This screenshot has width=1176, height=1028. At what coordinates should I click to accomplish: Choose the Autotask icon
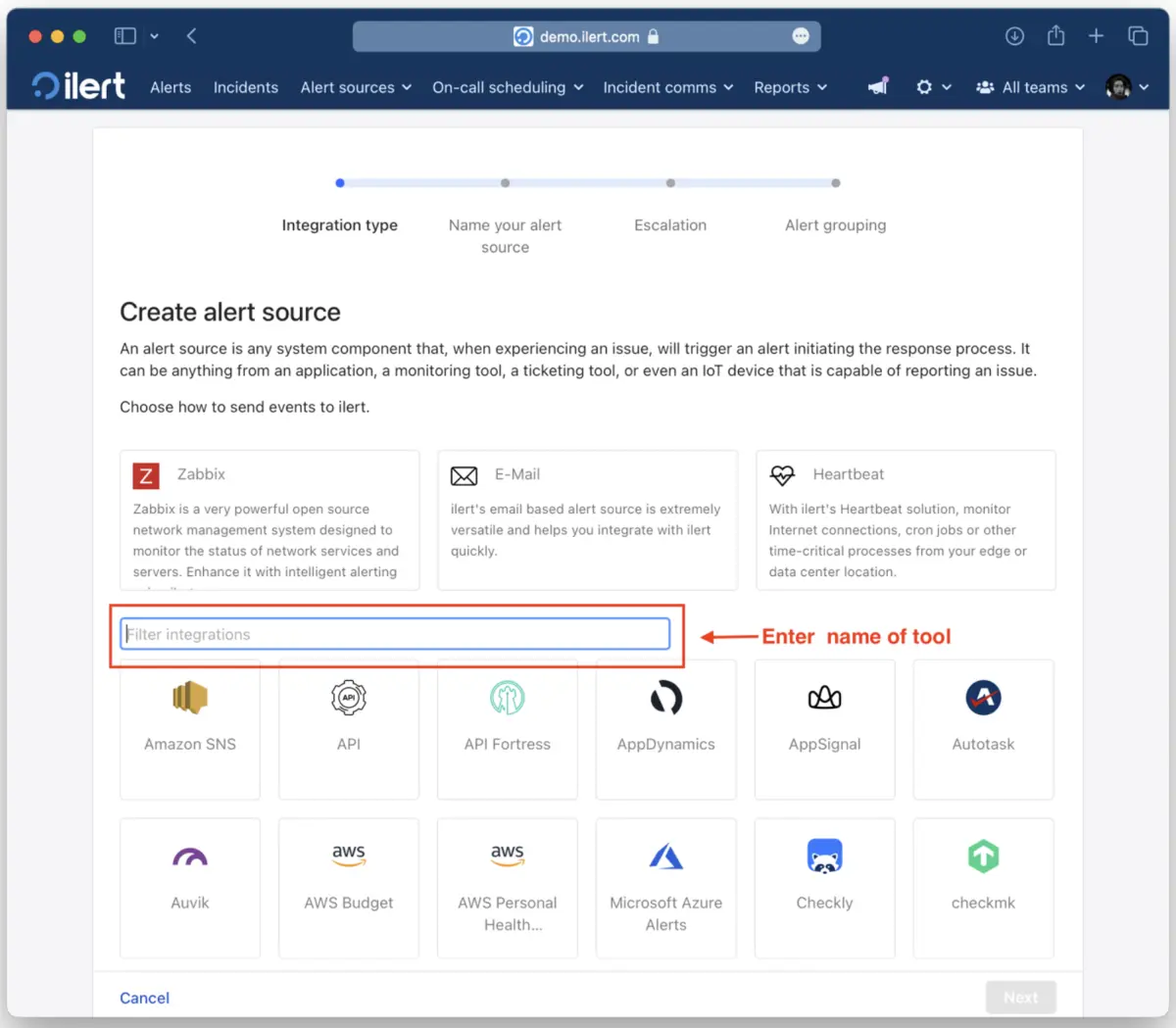click(x=984, y=698)
